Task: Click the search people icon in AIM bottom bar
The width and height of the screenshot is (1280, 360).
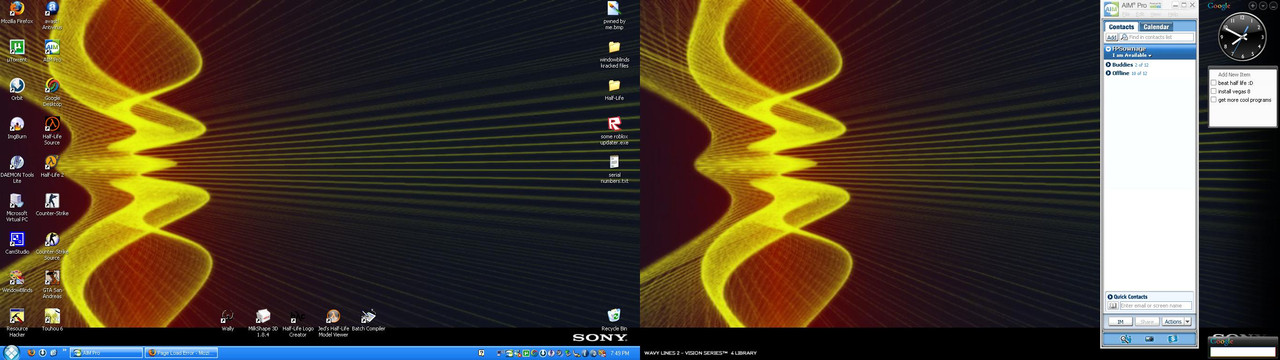Action: [1126, 339]
